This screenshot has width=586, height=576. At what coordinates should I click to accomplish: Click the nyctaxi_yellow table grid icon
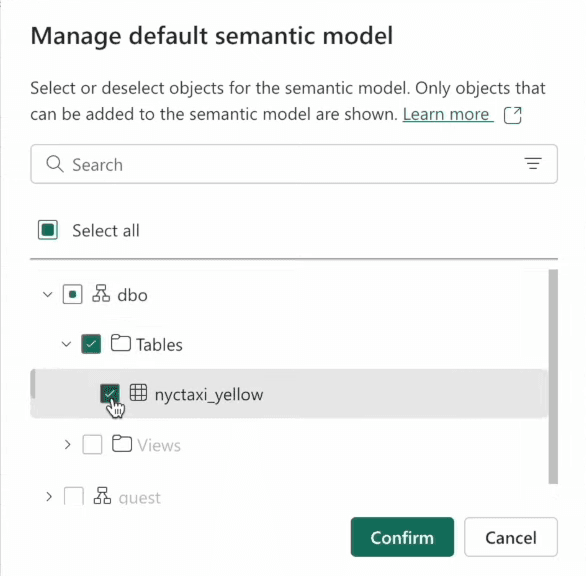(x=138, y=393)
